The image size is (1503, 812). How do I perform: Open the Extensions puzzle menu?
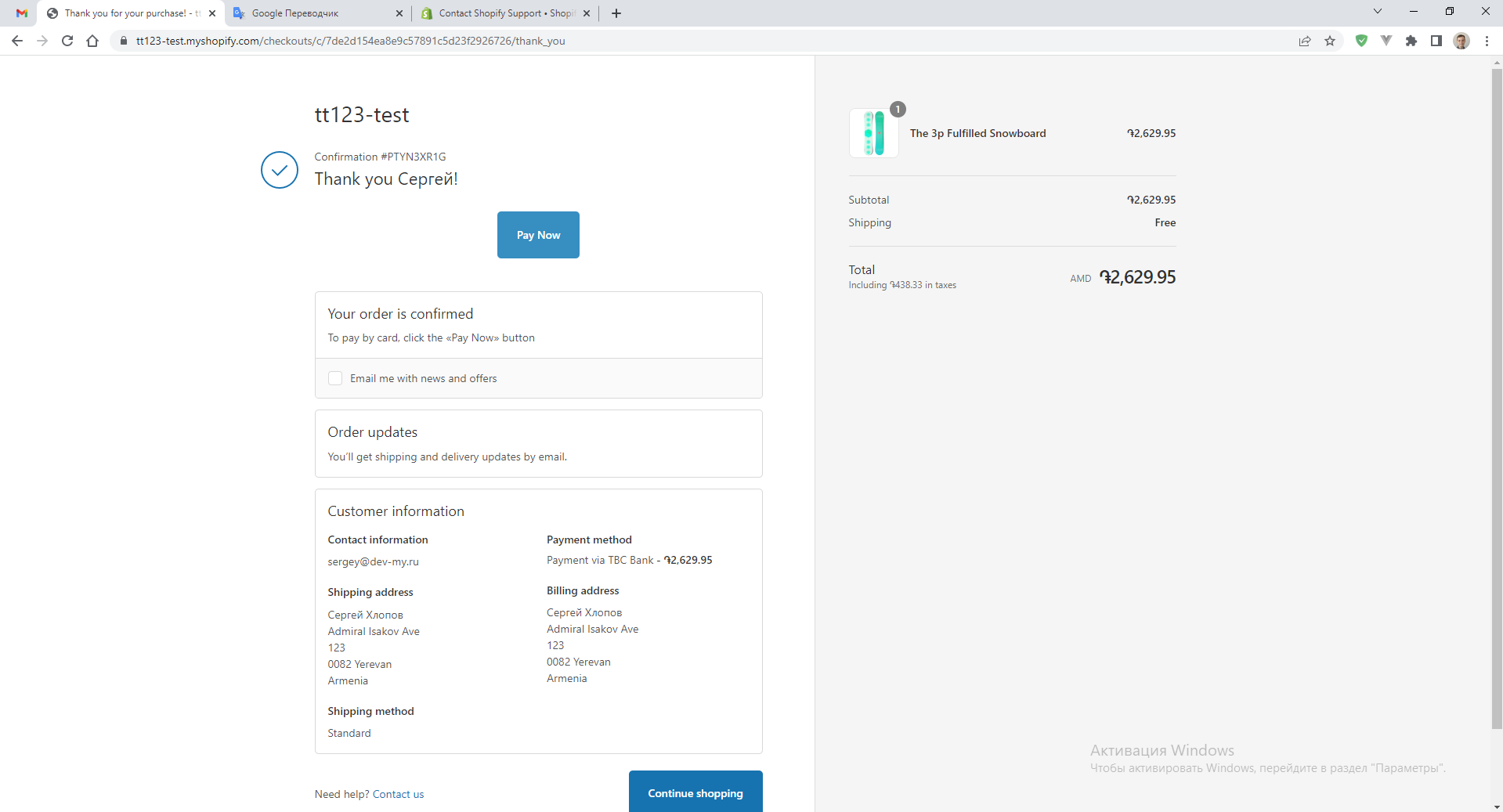(x=1411, y=41)
